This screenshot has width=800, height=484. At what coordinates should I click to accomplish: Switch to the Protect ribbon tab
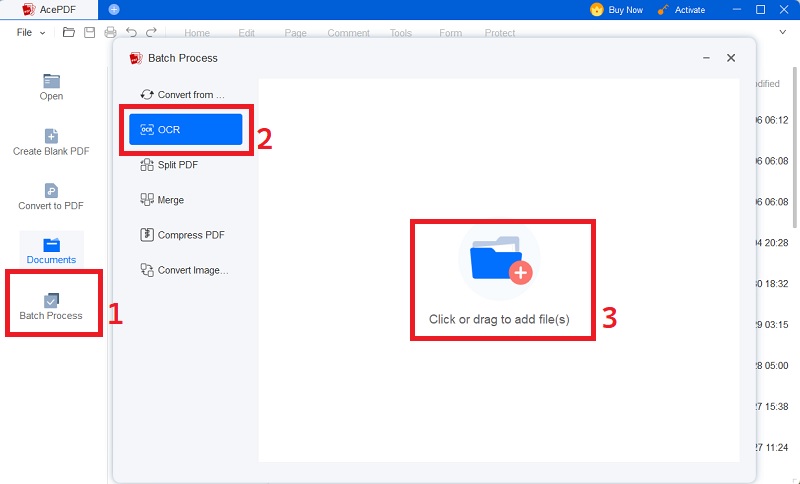(499, 33)
